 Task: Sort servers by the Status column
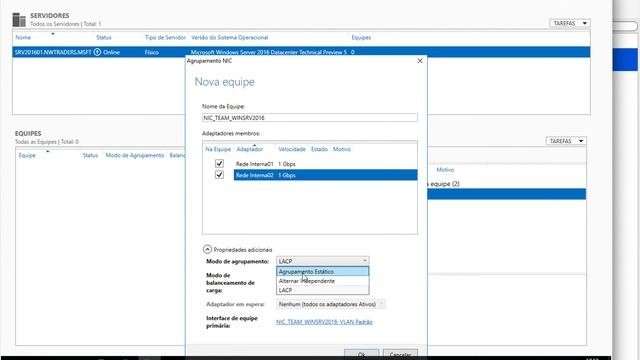(104, 38)
